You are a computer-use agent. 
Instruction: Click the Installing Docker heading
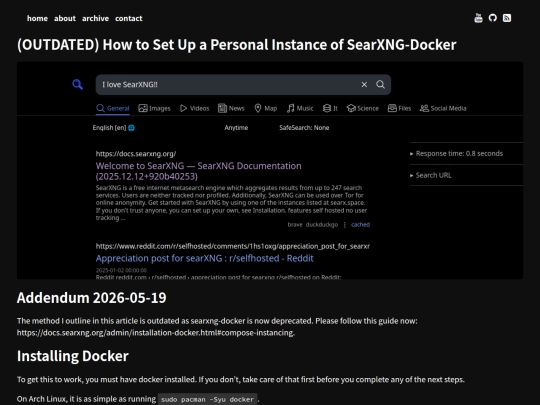(73, 356)
